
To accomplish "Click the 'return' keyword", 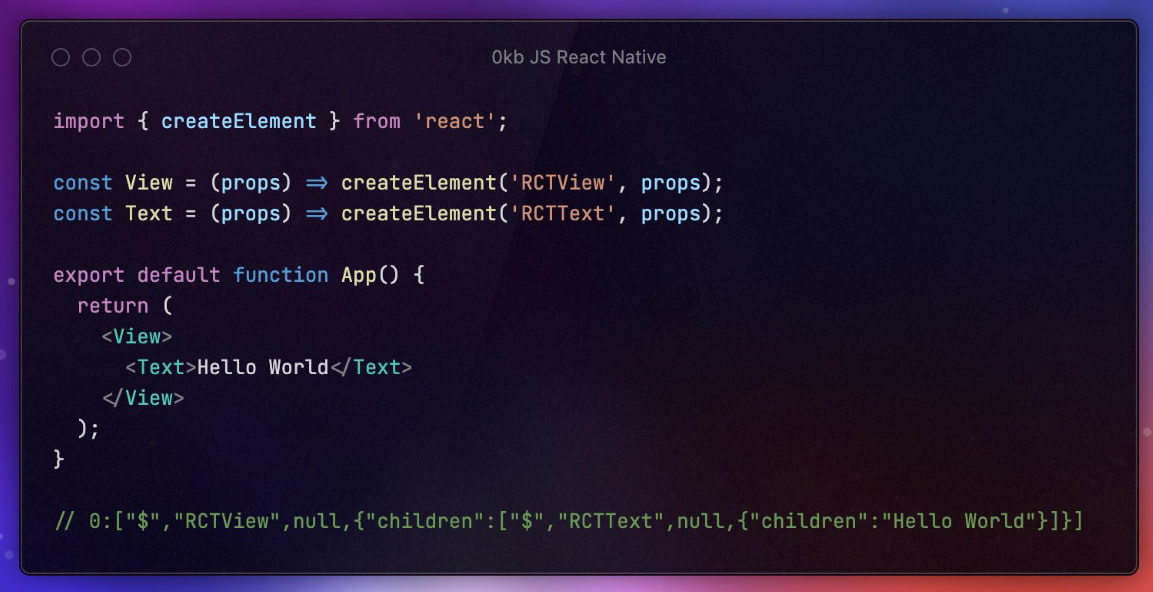I will click(113, 305).
